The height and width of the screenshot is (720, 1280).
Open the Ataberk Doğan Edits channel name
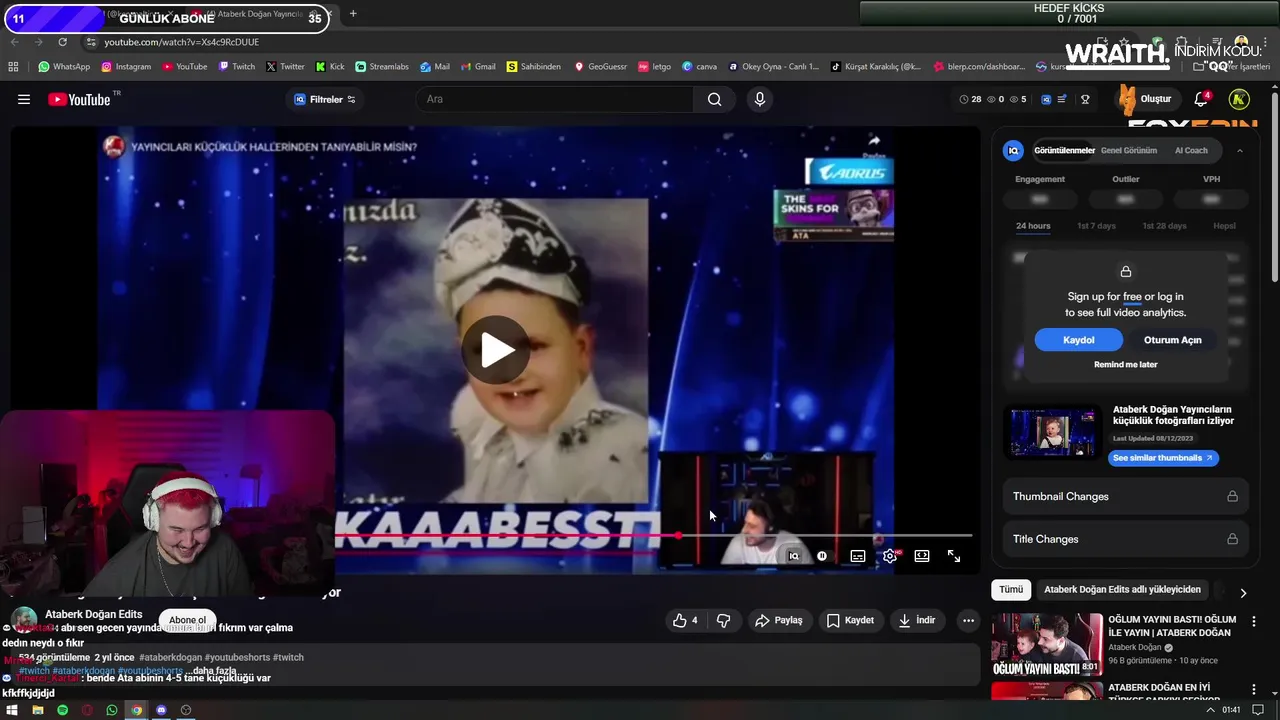(94, 614)
